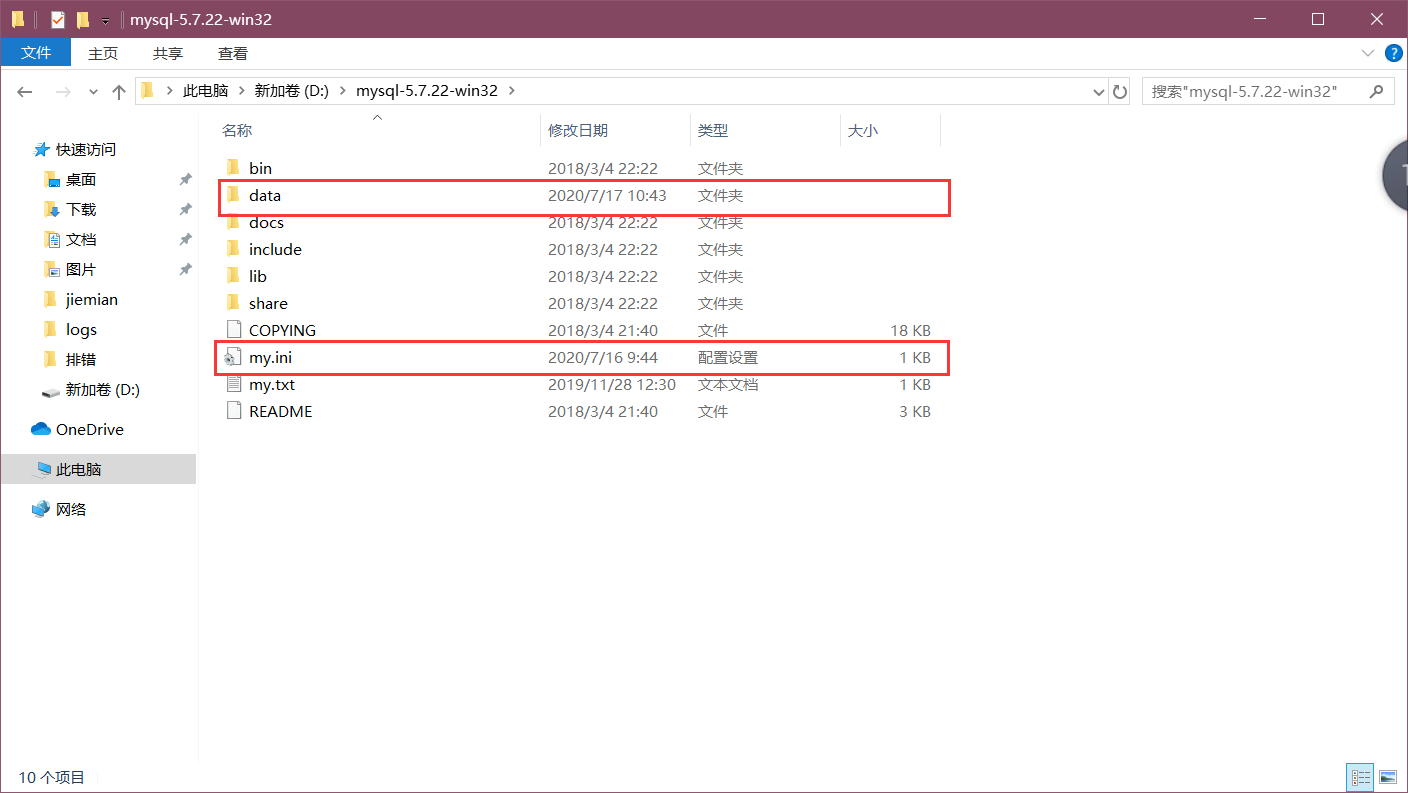Open the 文件 ribbon tab
The width and height of the screenshot is (1408, 793).
click(x=36, y=53)
